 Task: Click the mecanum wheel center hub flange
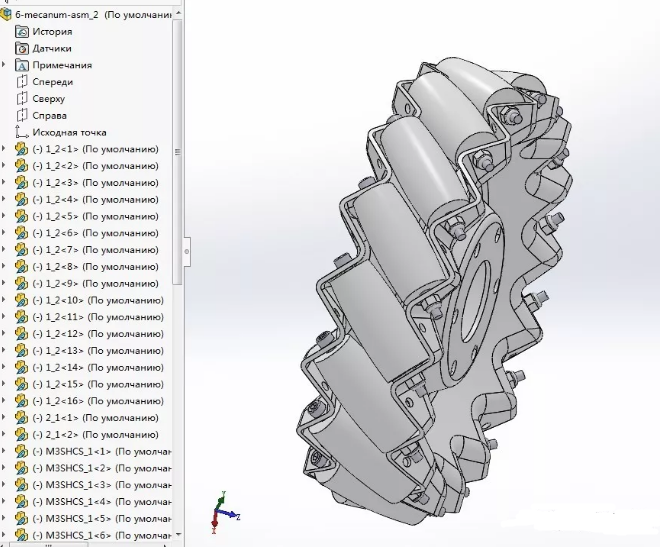pos(472,299)
